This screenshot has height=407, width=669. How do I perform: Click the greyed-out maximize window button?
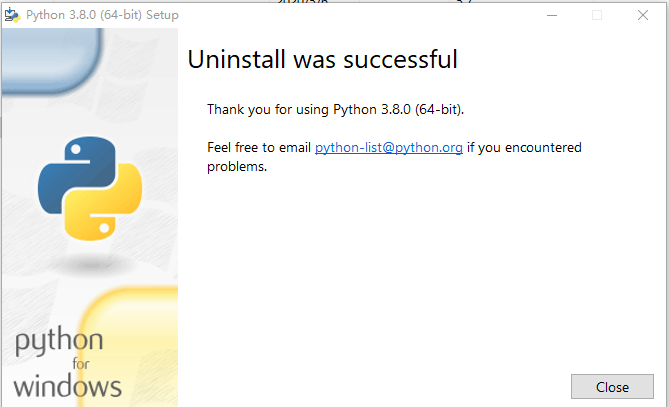(597, 15)
